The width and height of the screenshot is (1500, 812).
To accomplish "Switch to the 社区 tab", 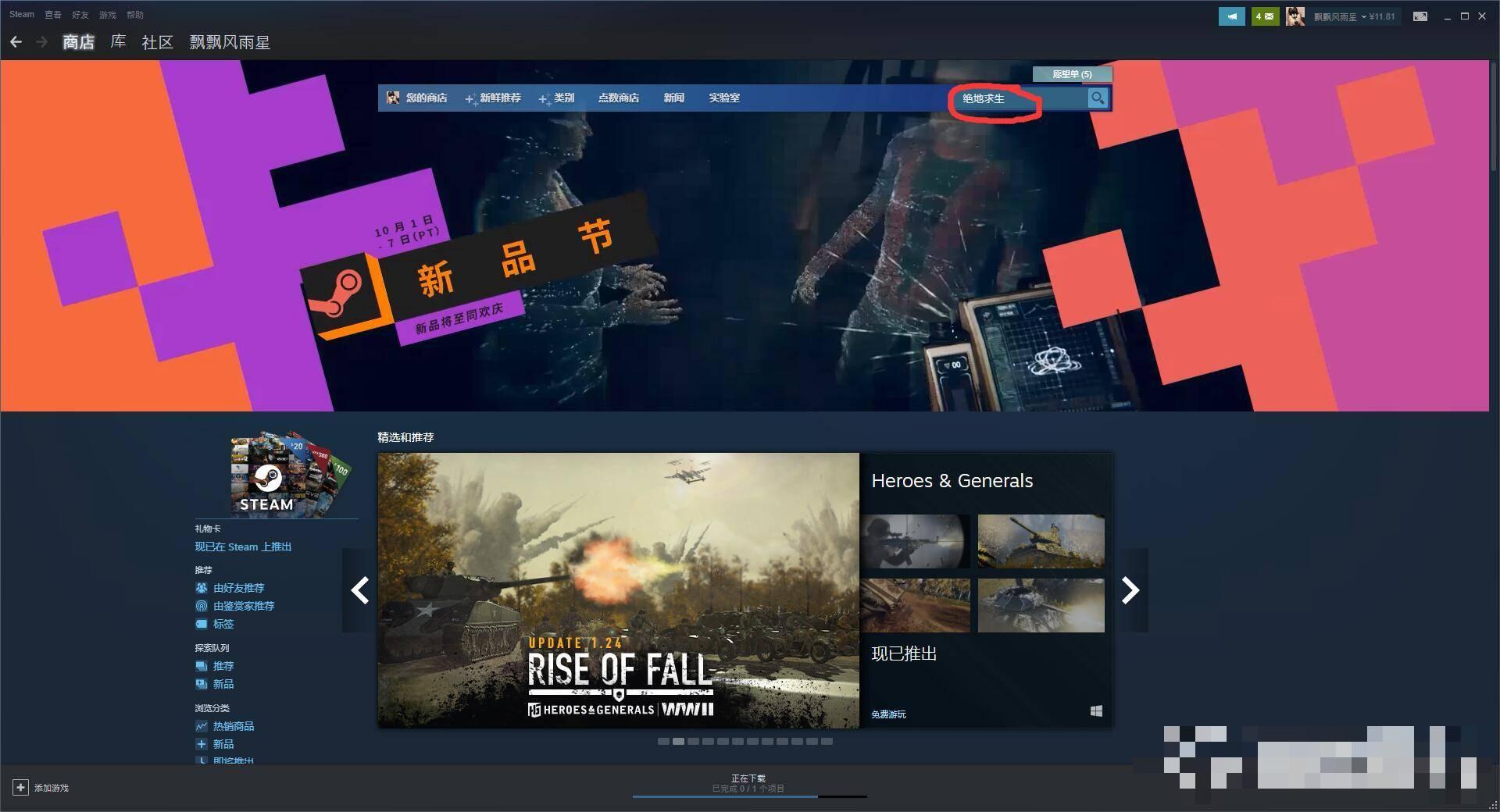I will [x=157, y=42].
